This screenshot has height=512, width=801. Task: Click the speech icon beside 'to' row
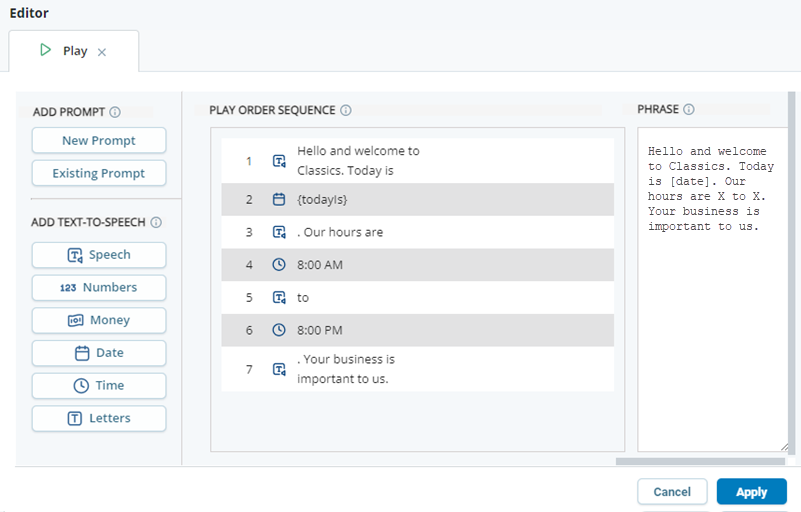[x=279, y=298]
